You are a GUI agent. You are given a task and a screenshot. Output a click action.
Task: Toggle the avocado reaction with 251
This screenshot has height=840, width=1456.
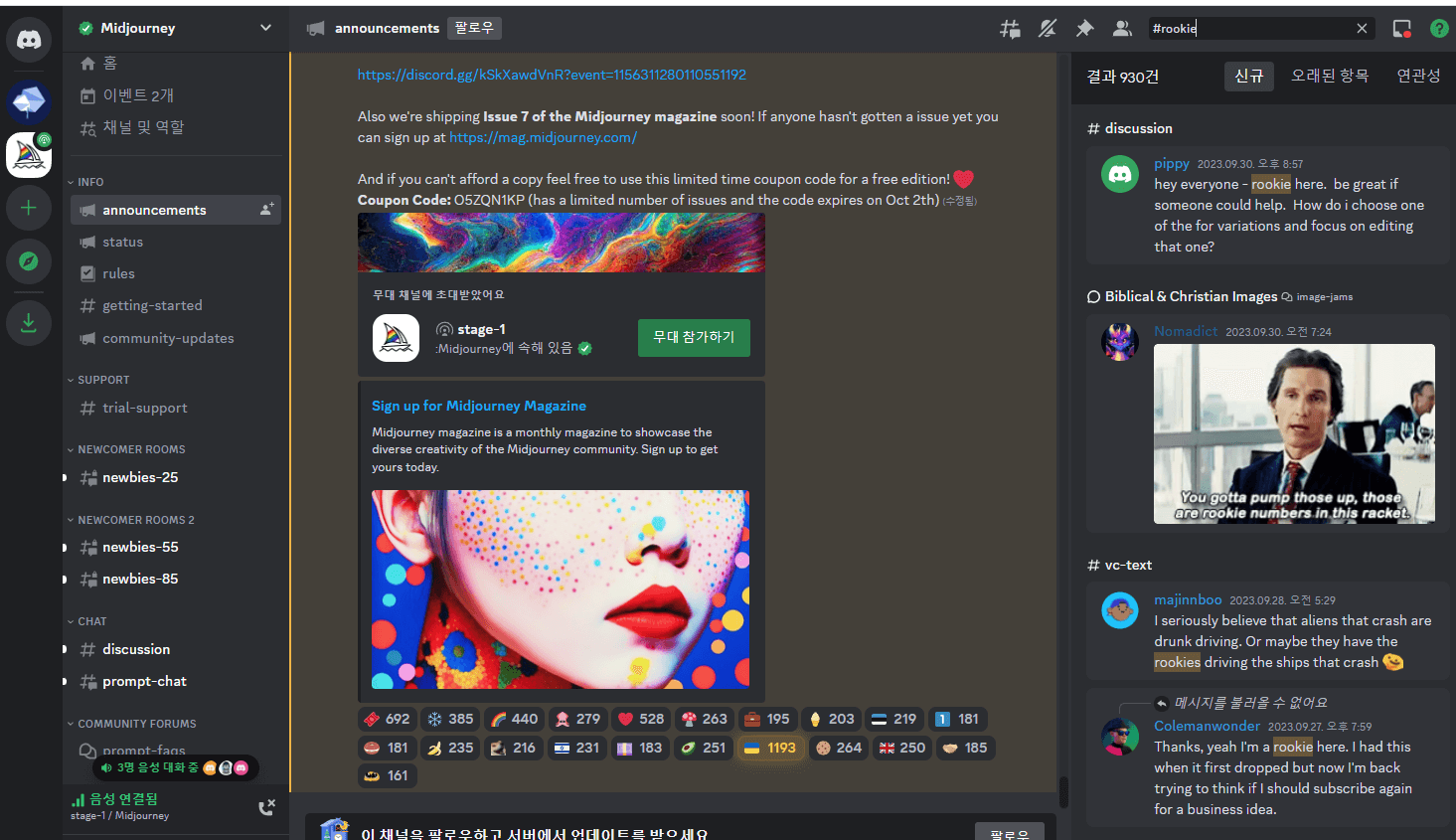pos(703,748)
